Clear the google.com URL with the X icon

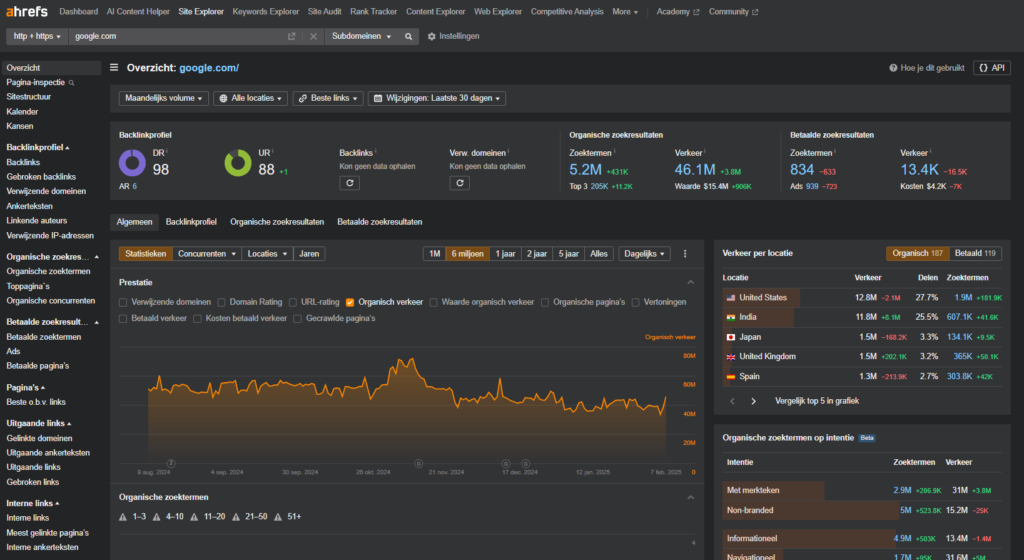[313, 36]
